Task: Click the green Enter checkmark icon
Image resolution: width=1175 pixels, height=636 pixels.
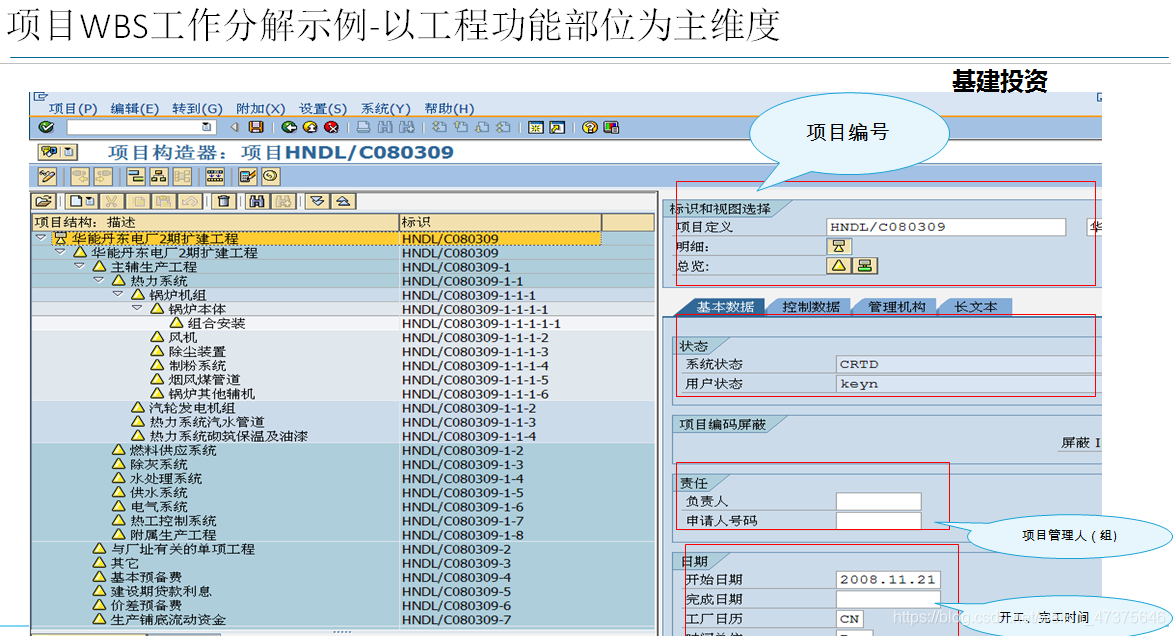Action: click(46, 127)
